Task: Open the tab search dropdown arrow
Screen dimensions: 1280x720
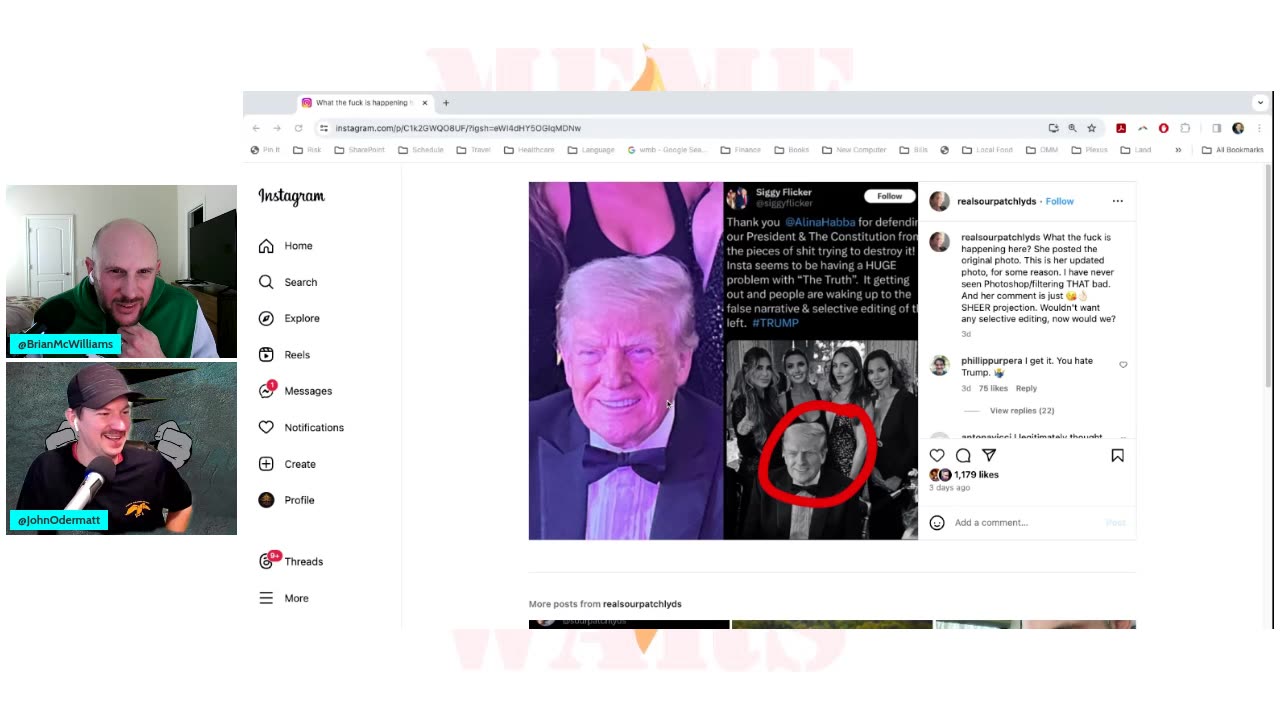Action: click(1260, 103)
